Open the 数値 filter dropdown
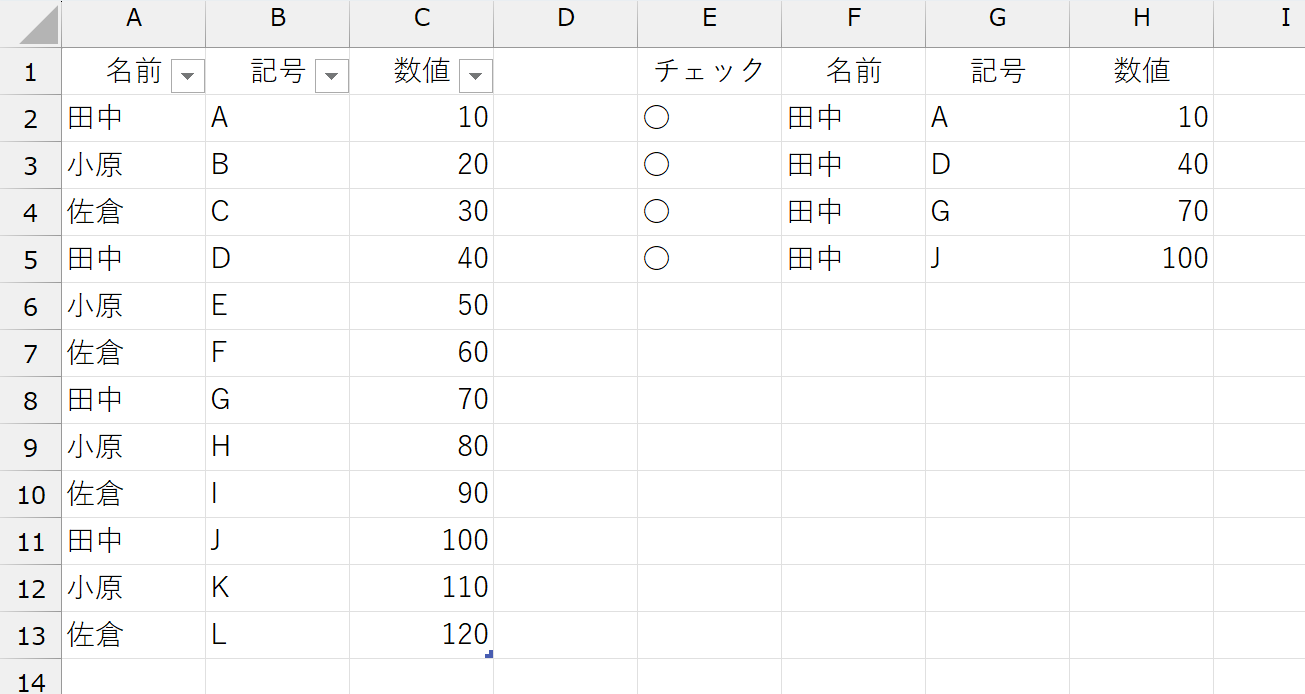Image resolution: width=1305 pixels, height=694 pixels. (476, 75)
